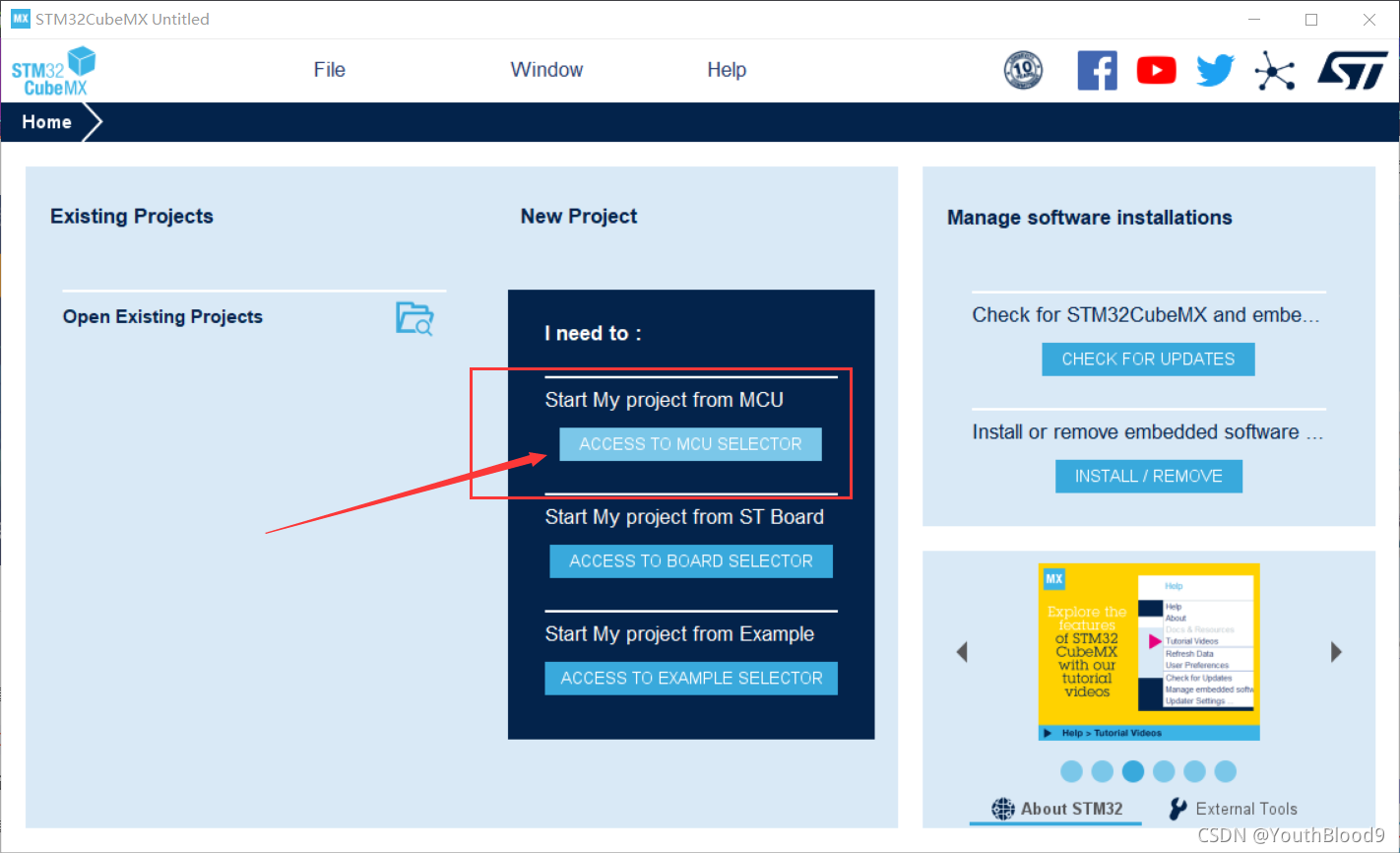1400x853 pixels.
Task: Click the 'New Project' heading
Action: click(579, 217)
